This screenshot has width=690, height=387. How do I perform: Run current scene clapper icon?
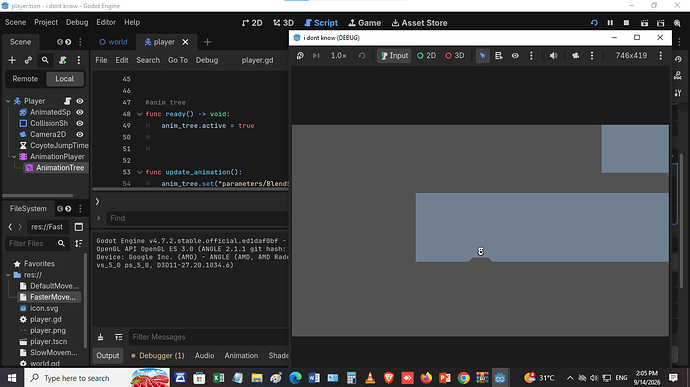pos(644,23)
